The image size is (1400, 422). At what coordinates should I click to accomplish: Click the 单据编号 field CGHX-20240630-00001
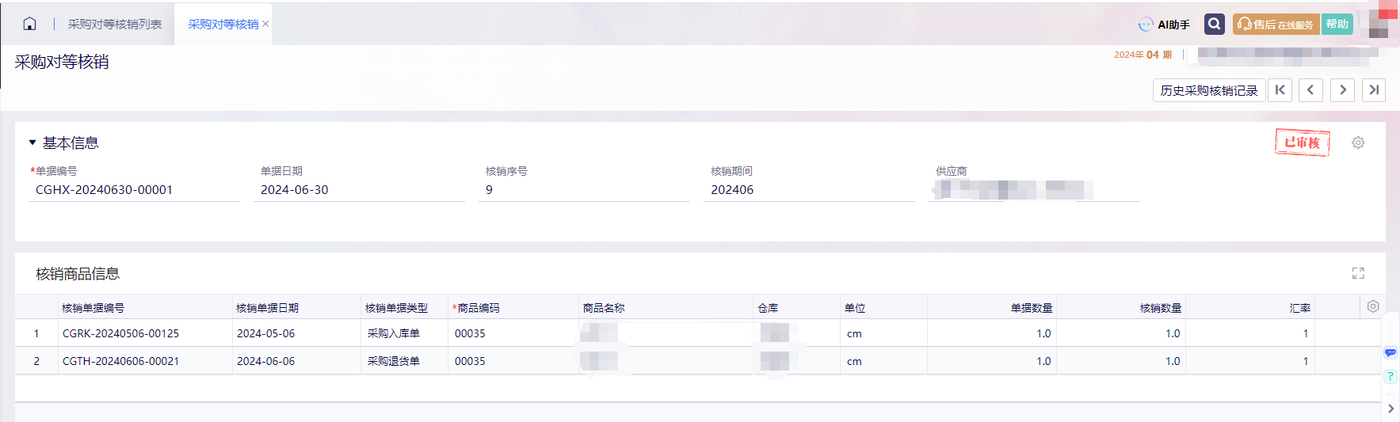coord(135,190)
